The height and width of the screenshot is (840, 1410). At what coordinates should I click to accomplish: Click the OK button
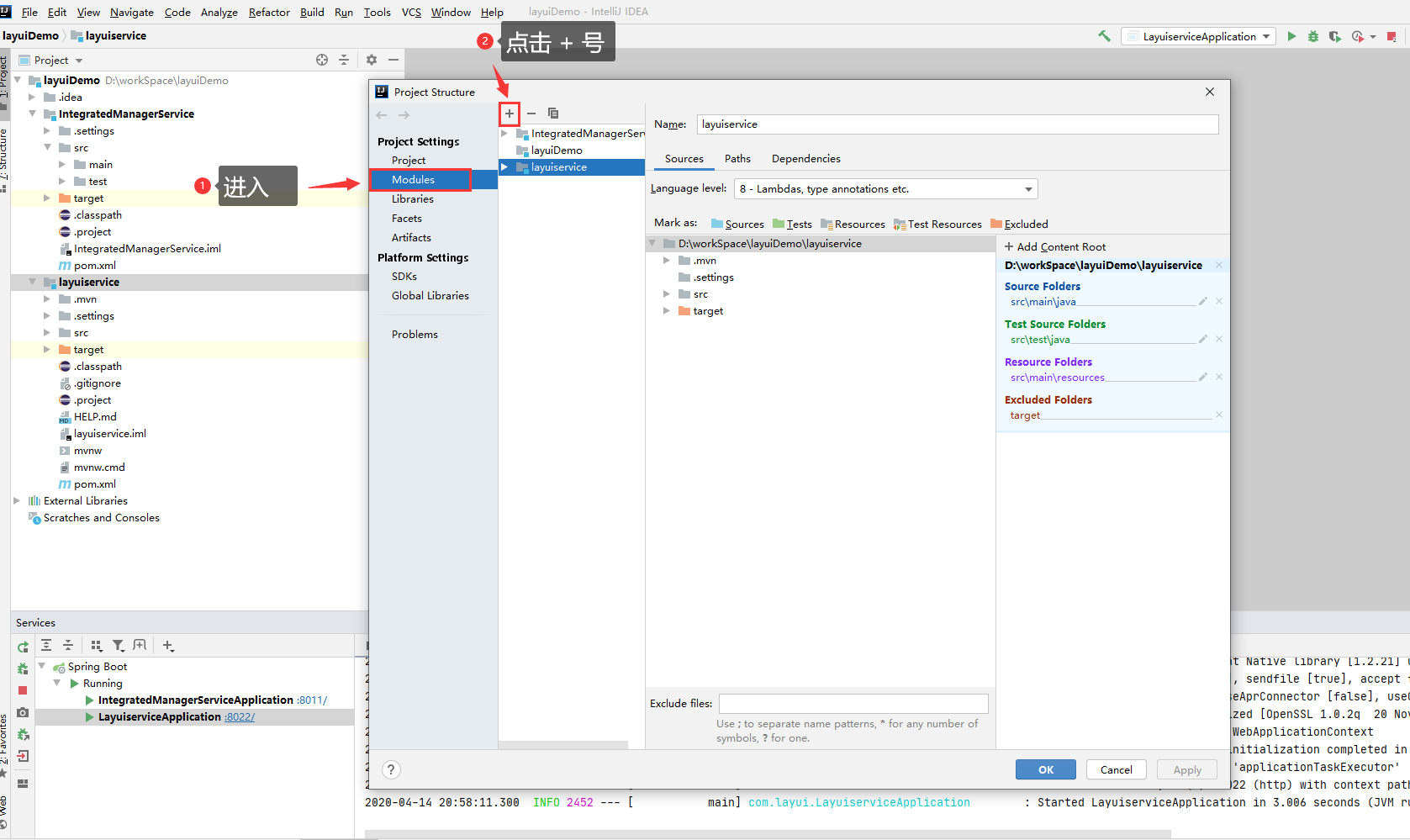coord(1045,769)
